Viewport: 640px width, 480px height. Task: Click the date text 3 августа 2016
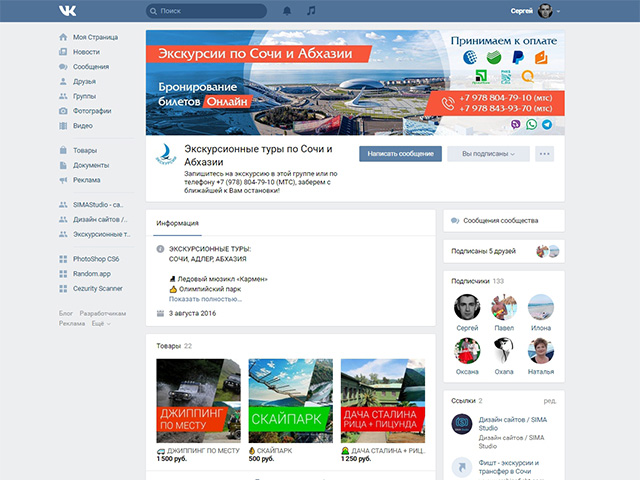192,313
